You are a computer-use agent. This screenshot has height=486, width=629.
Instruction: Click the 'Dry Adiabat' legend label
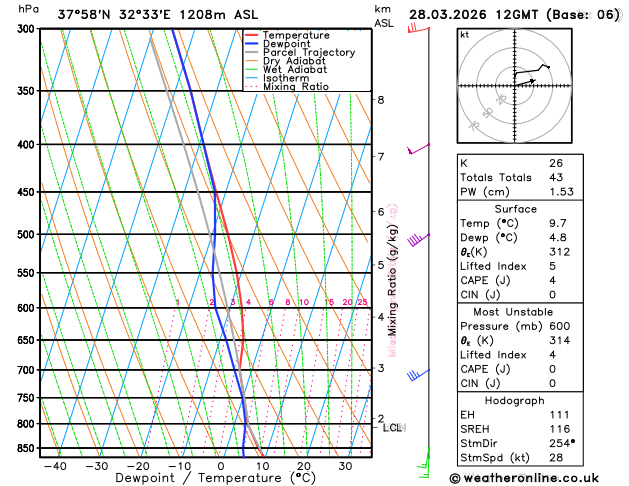tap(294, 61)
